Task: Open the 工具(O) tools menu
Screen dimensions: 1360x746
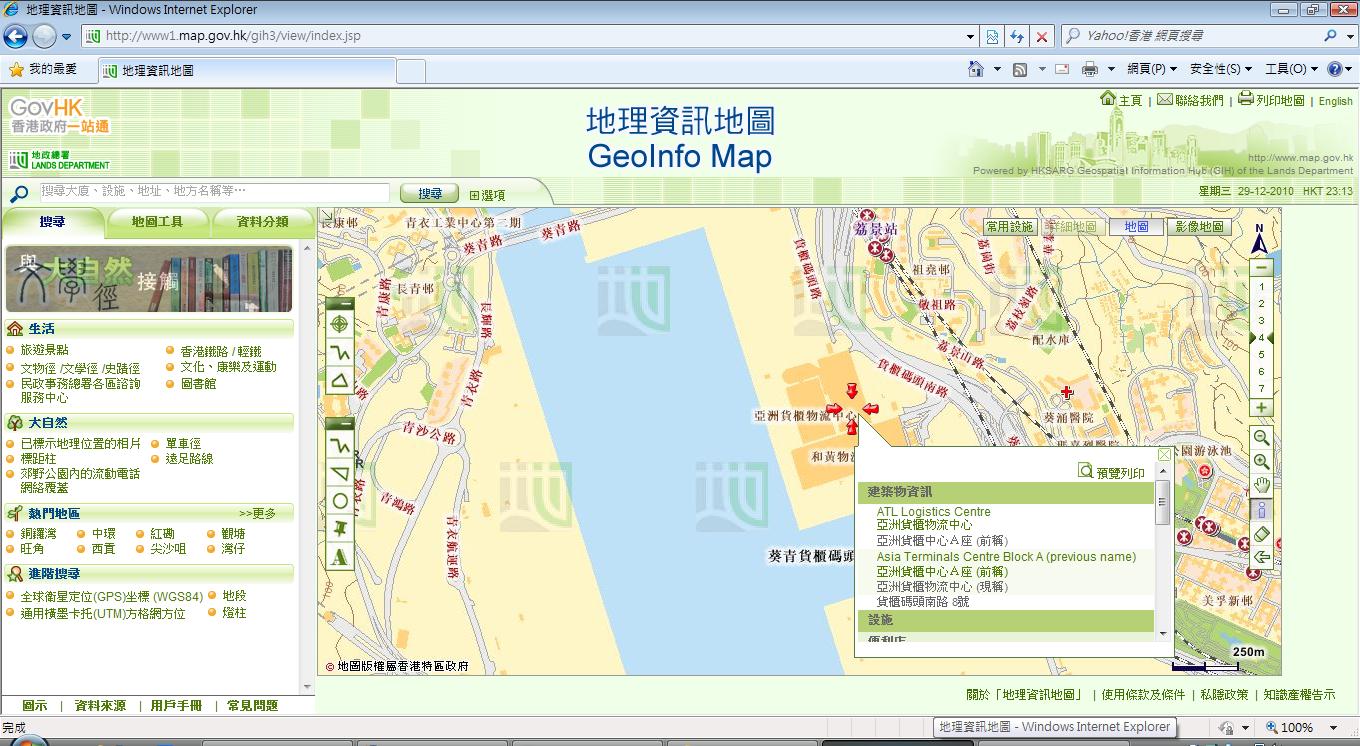Action: coord(1292,69)
